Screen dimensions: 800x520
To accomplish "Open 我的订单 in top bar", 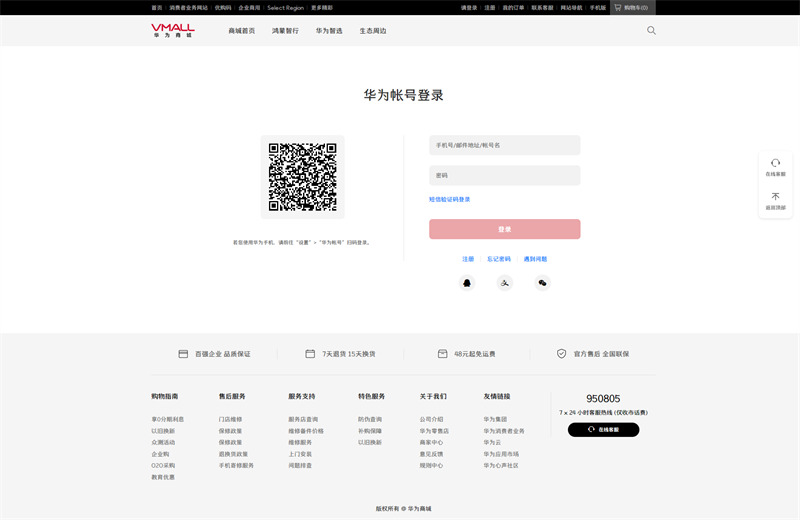I will (513, 8).
